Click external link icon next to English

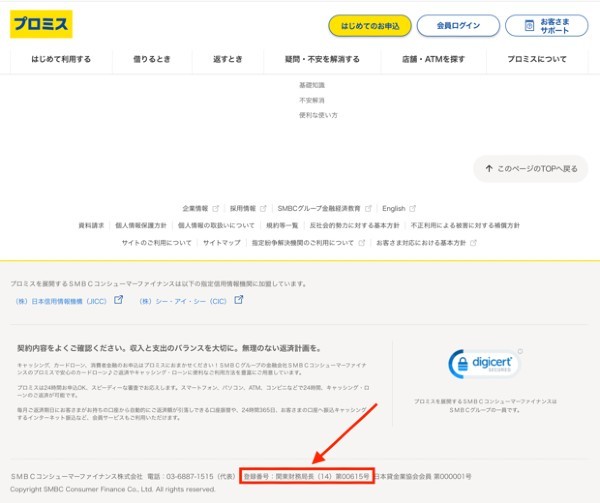click(414, 209)
